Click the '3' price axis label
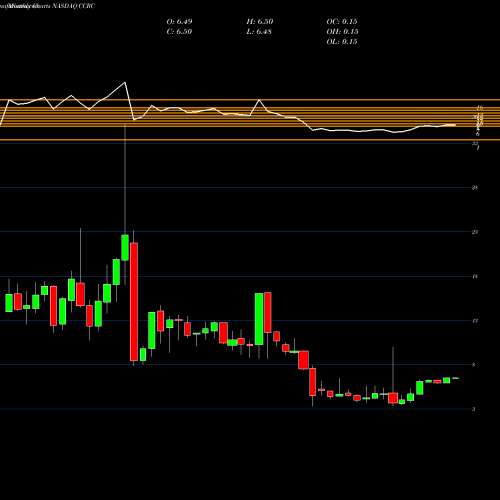 point(474,409)
